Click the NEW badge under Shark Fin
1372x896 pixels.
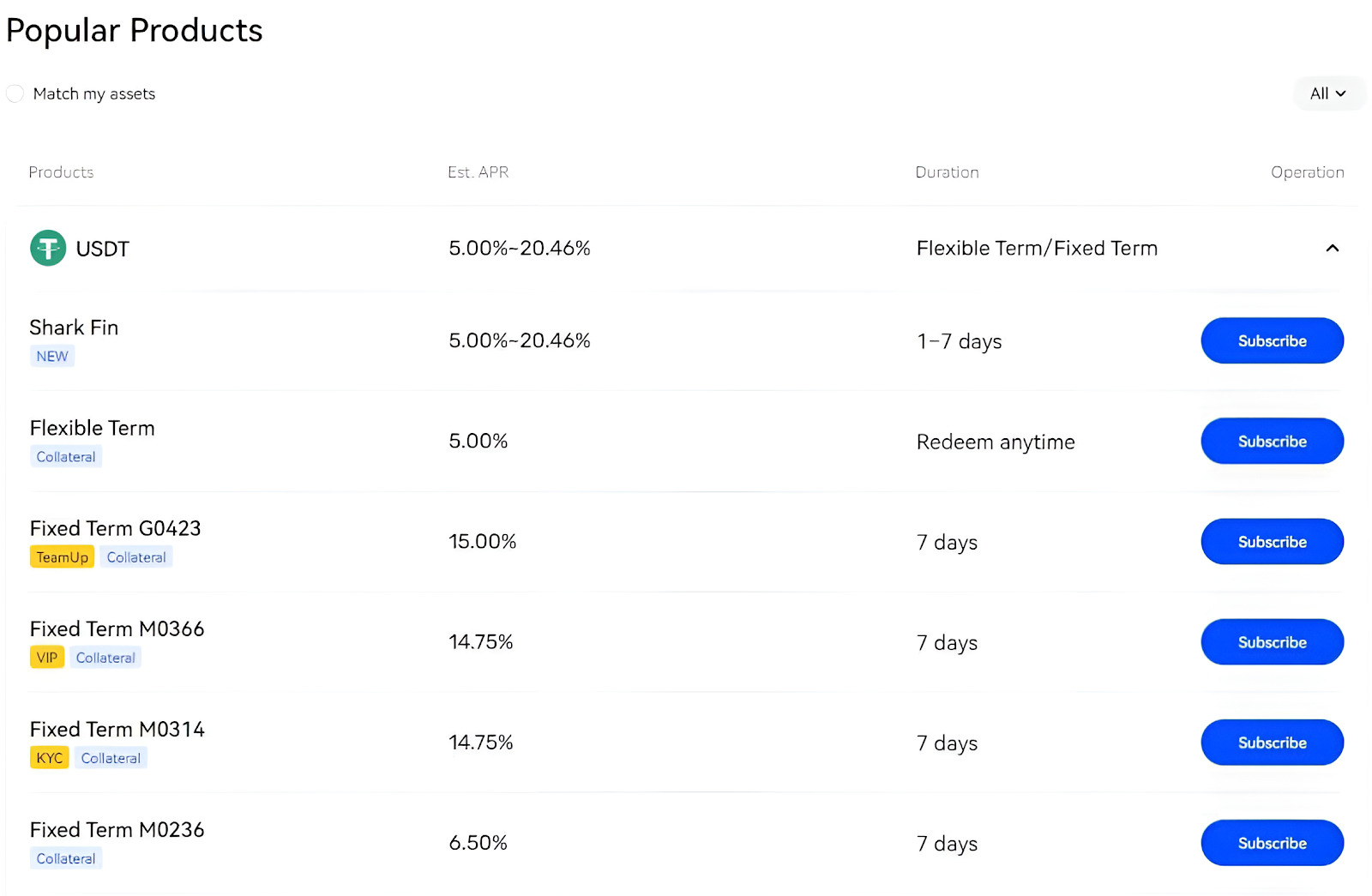point(52,357)
